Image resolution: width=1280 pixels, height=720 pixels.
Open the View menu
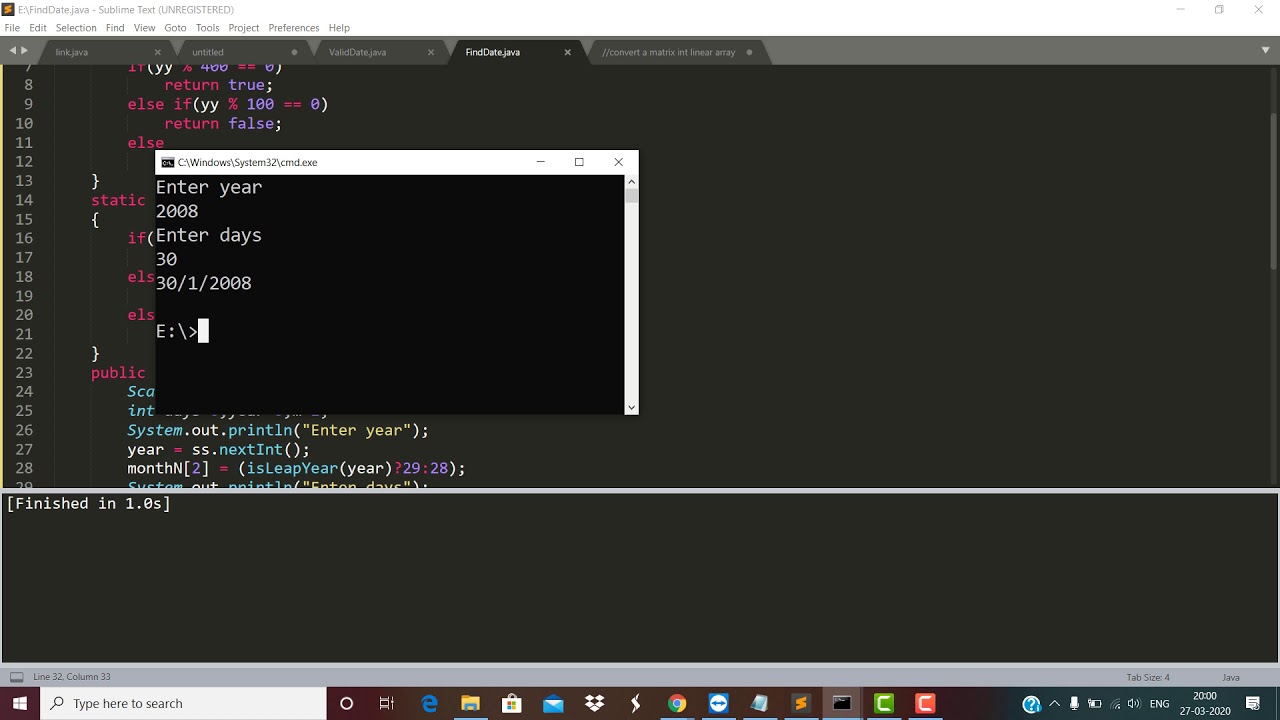pyautogui.click(x=145, y=28)
